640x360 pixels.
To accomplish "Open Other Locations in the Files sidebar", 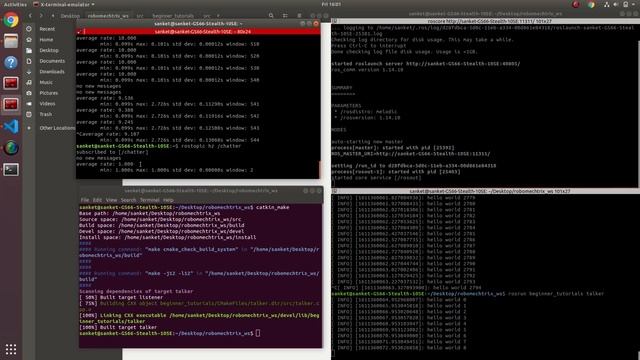I will 57,128.
